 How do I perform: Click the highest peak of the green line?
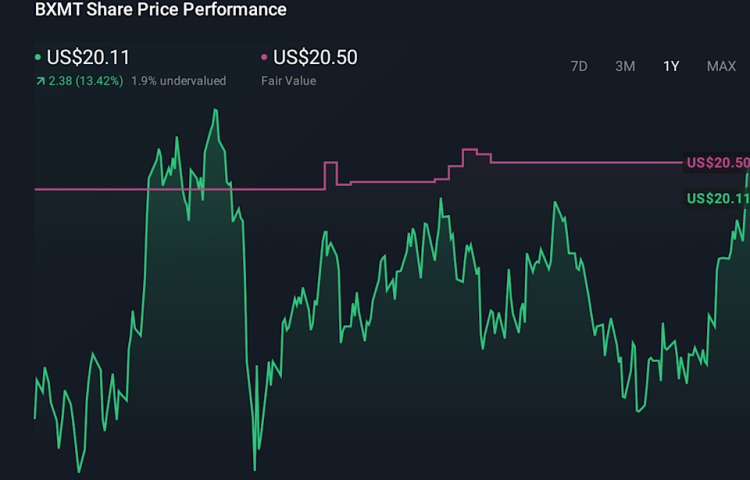point(215,110)
